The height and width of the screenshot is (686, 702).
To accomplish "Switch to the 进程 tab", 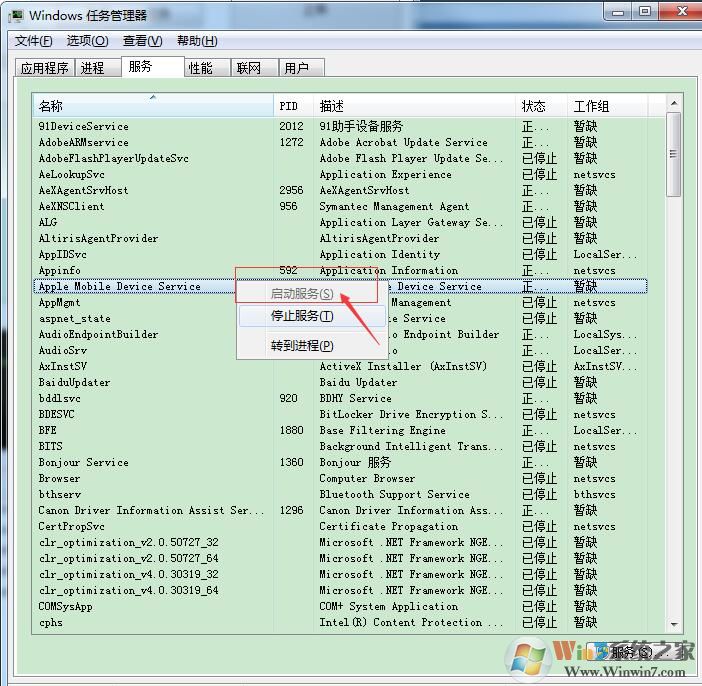I will pos(93,68).
